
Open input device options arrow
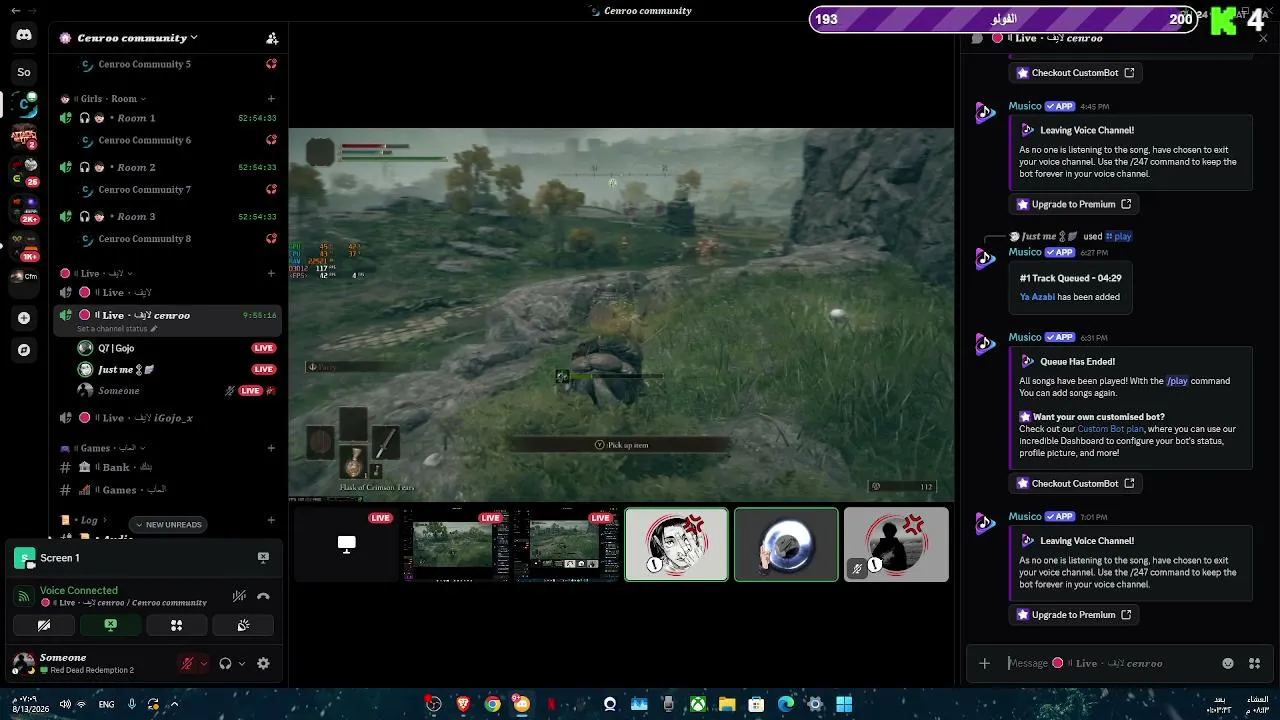coord(204,663)
